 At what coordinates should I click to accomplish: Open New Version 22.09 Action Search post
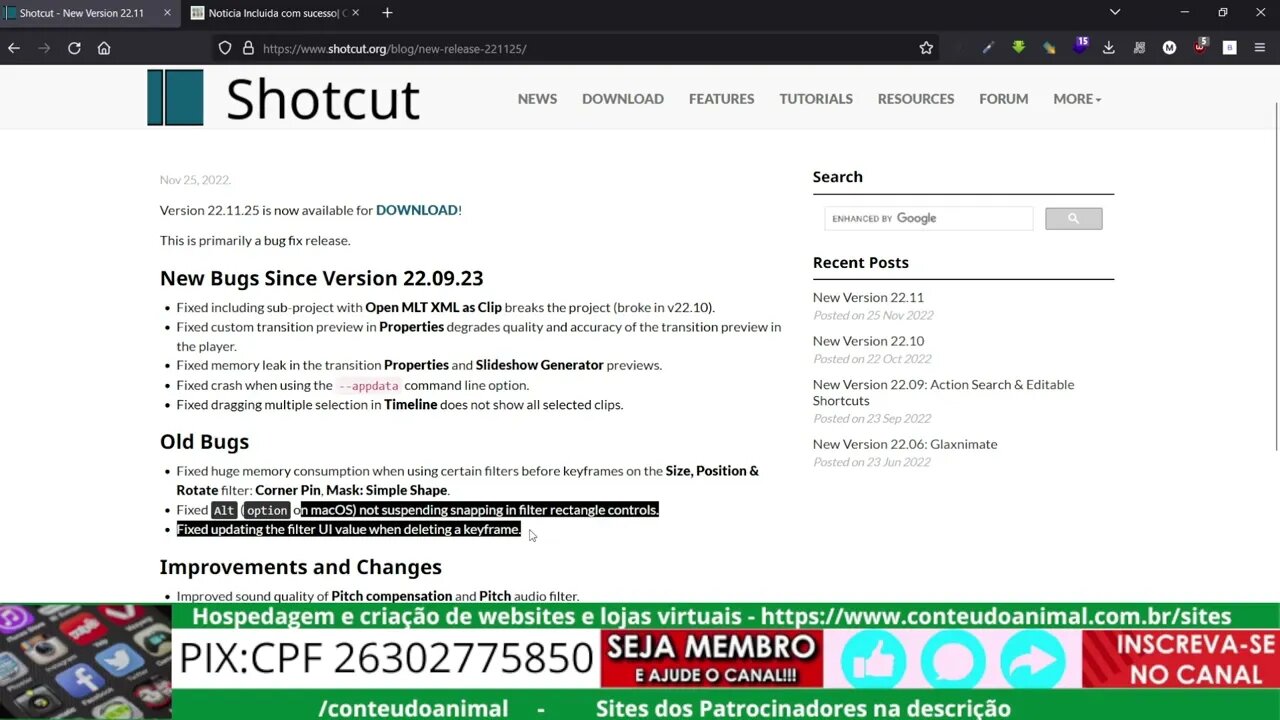[943, 392]
